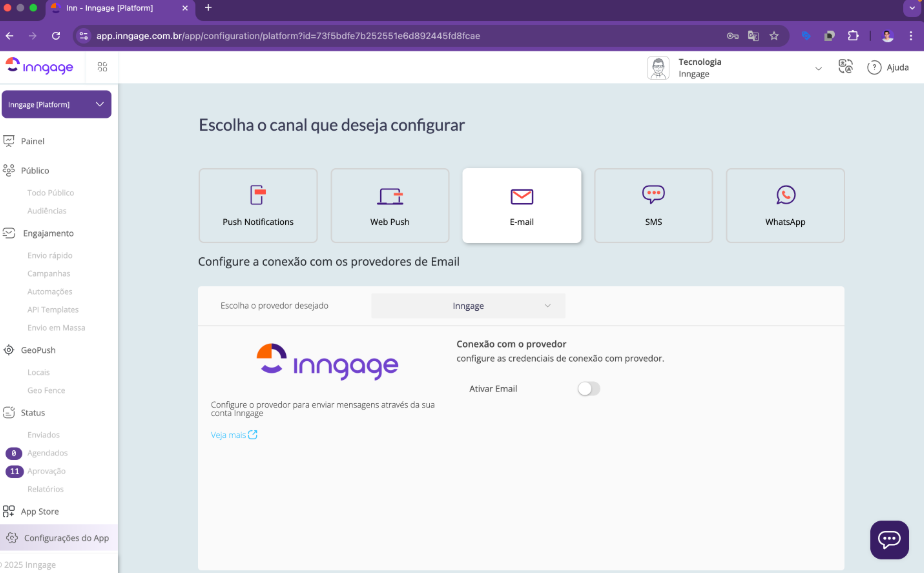Click the browser translate icon
The image size is (924, 573).
[x=753, y=36]
